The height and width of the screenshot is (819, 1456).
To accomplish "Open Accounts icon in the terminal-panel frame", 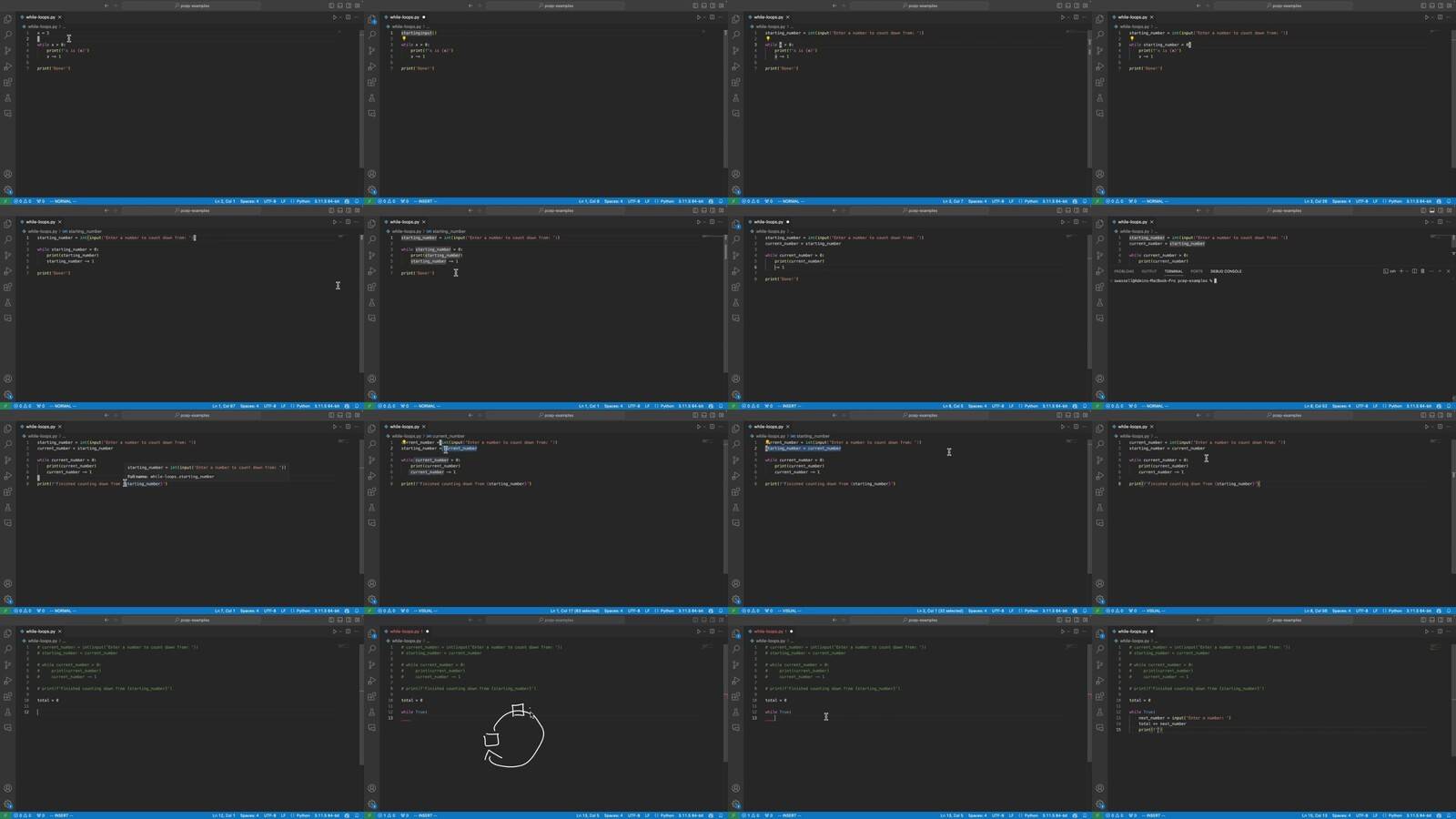I will click(x=1099, y=379).
